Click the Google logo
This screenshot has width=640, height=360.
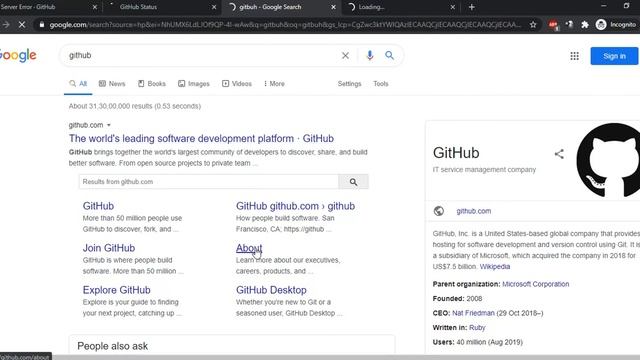[x=17, y=55]
